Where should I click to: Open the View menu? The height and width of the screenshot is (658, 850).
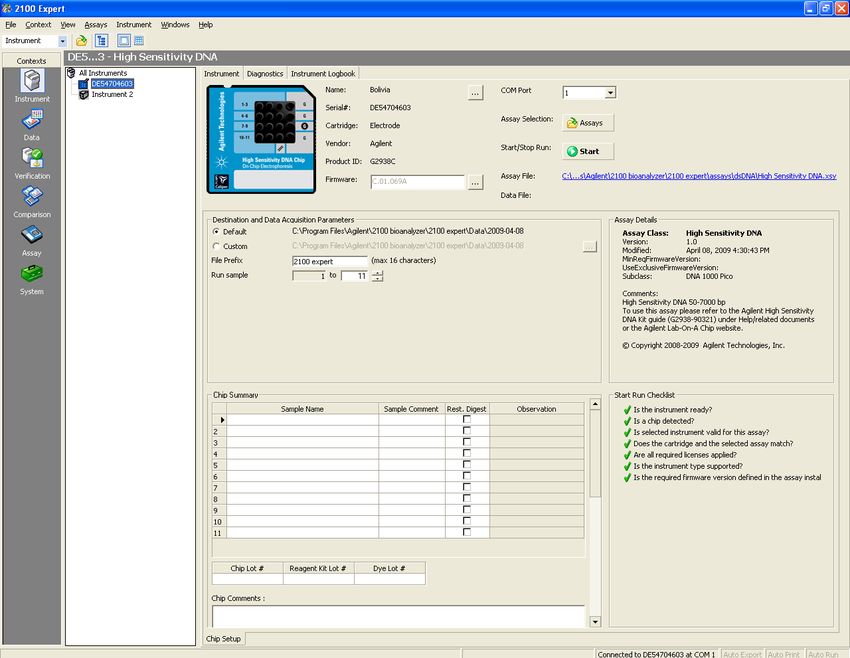tap(68, 25)
